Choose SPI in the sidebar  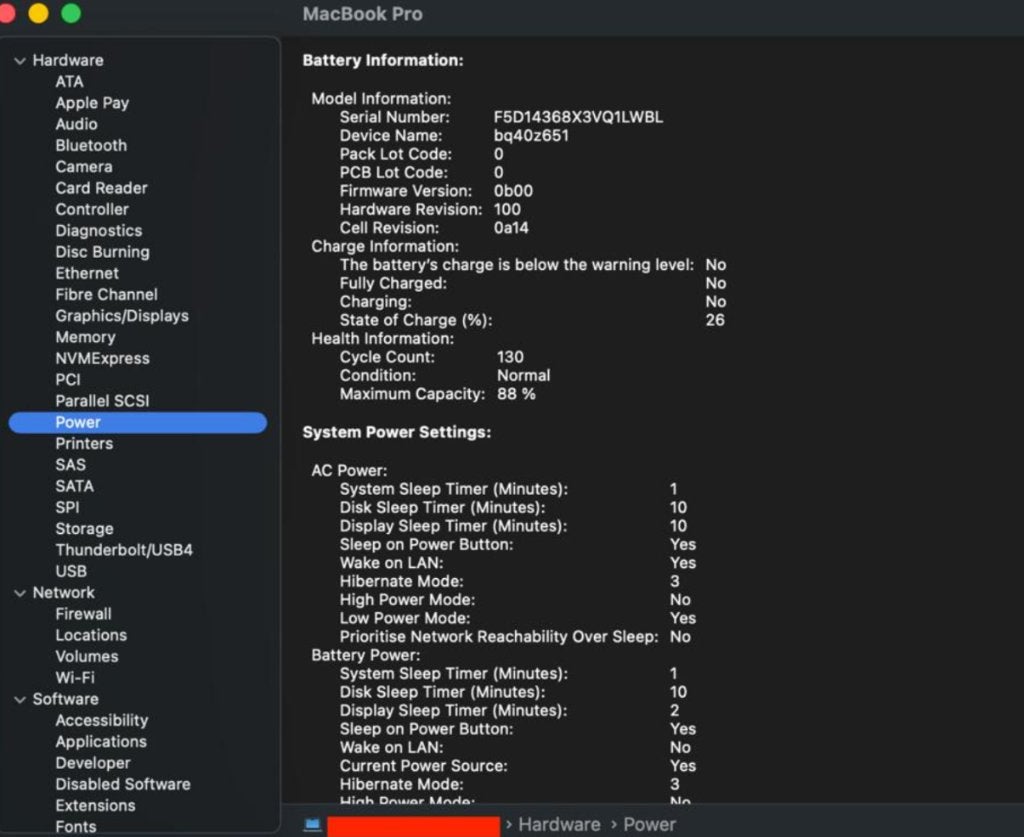tap(67, 507)
